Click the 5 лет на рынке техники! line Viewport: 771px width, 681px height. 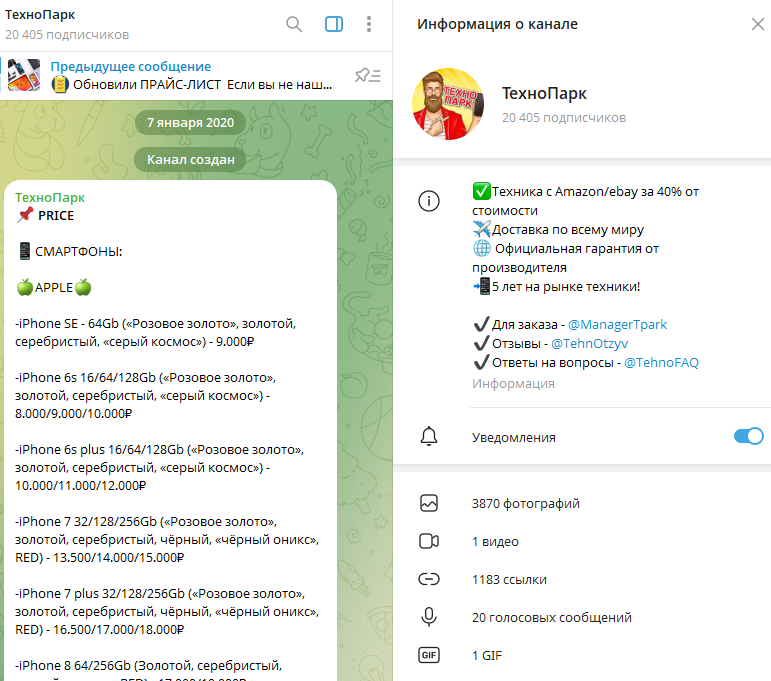[x=556, y=287]
